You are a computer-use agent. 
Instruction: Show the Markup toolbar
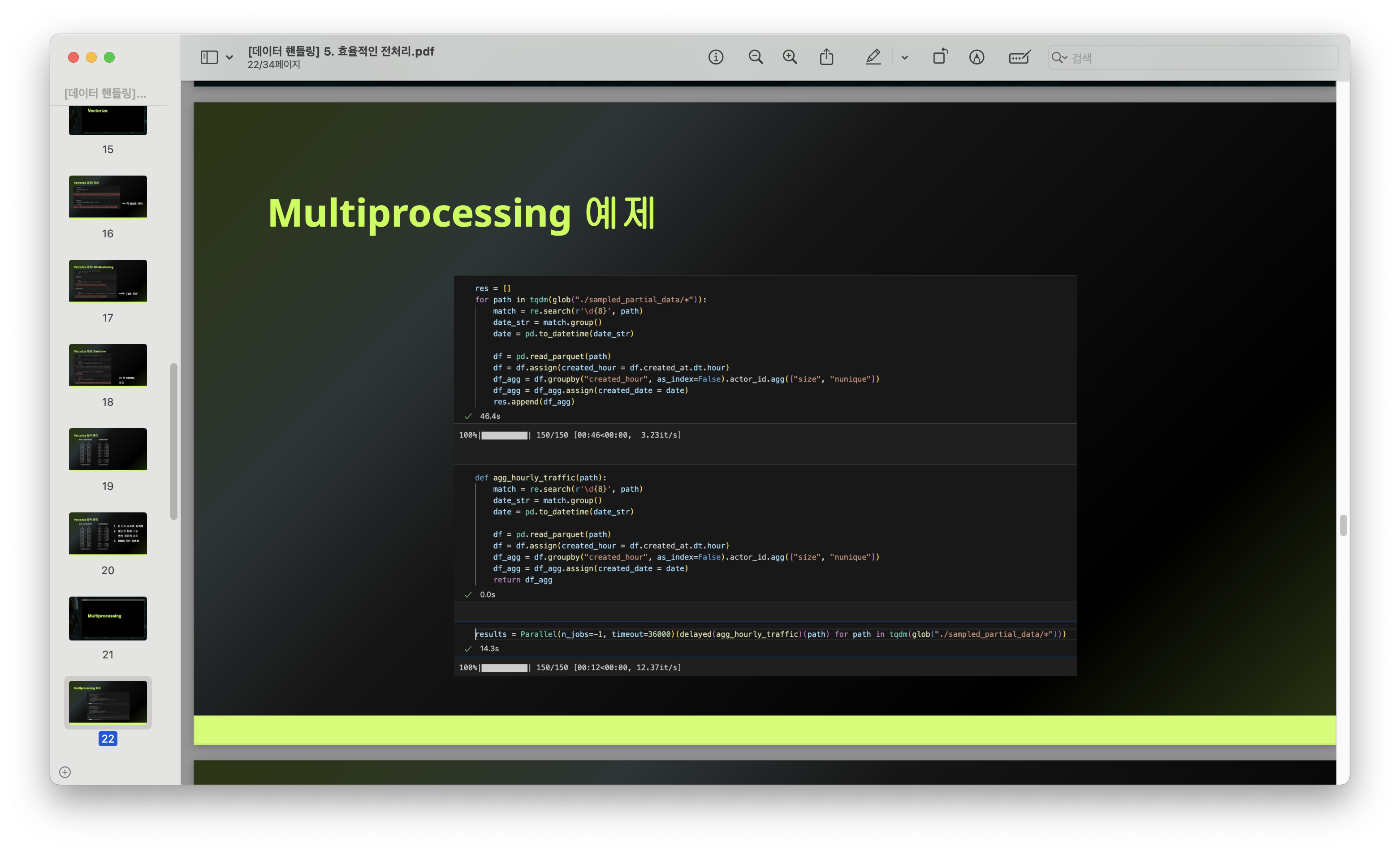(x=976, y=57)
